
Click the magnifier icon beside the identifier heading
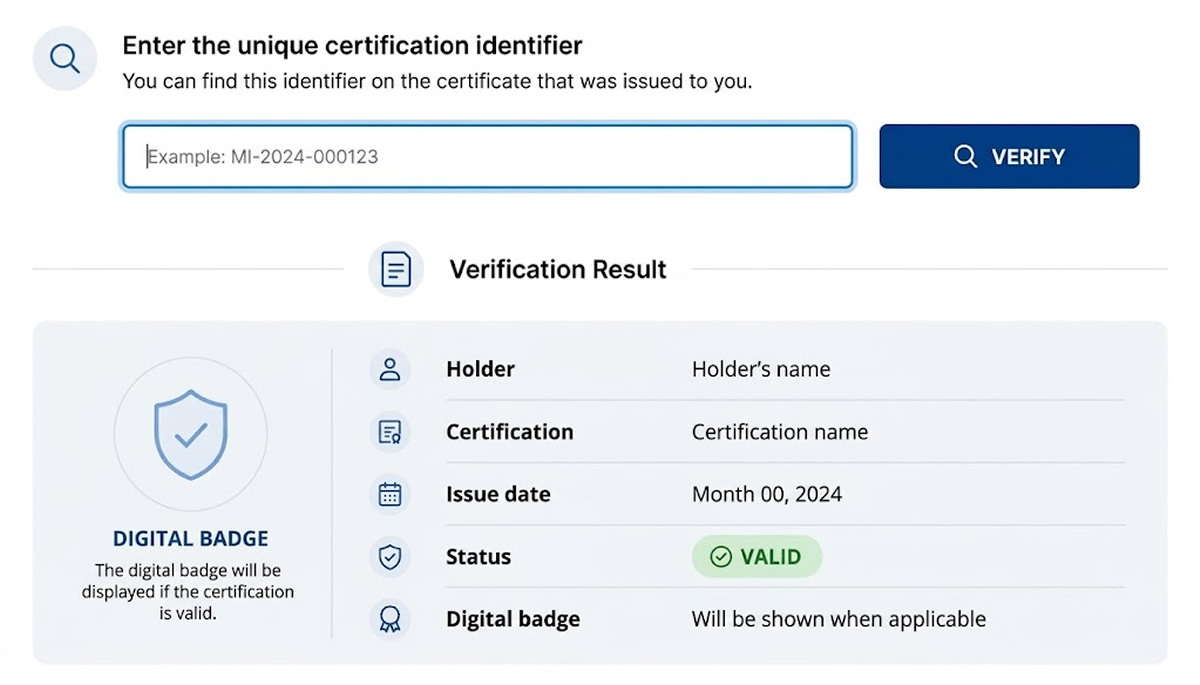click(x=65, y=58)
